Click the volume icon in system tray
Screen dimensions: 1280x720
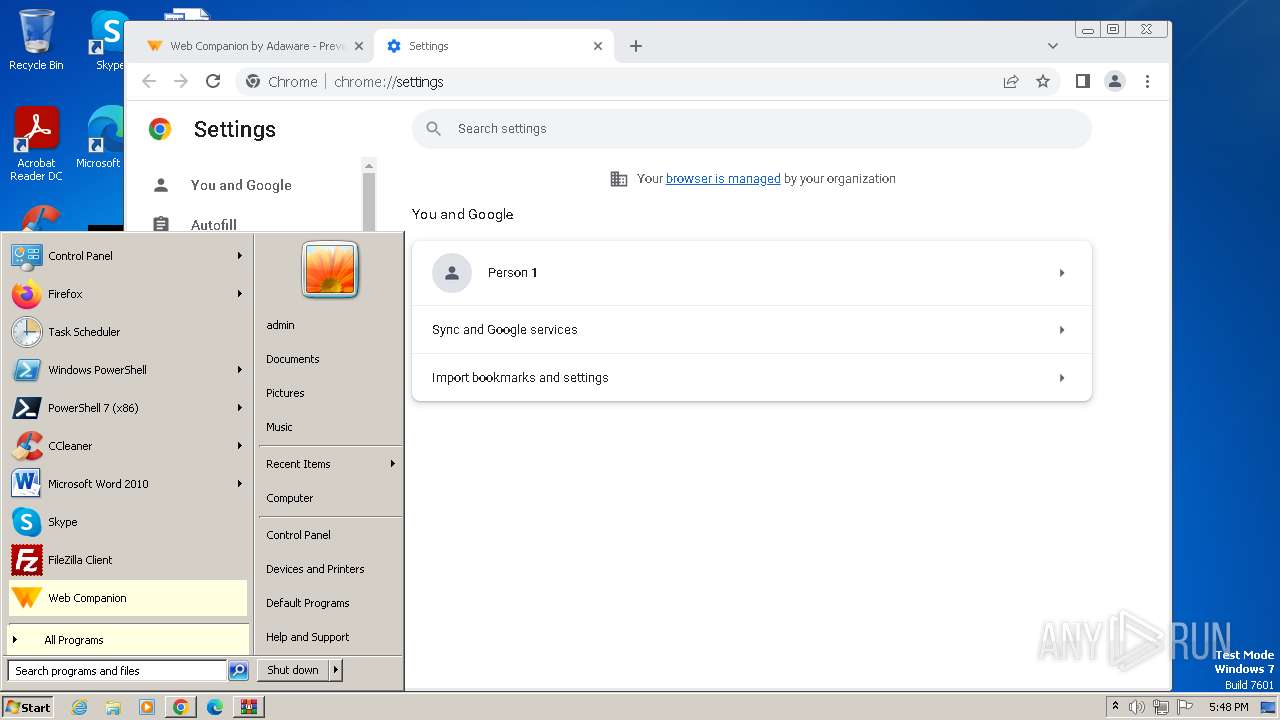pyautogui.click(x=1137, y=707)
